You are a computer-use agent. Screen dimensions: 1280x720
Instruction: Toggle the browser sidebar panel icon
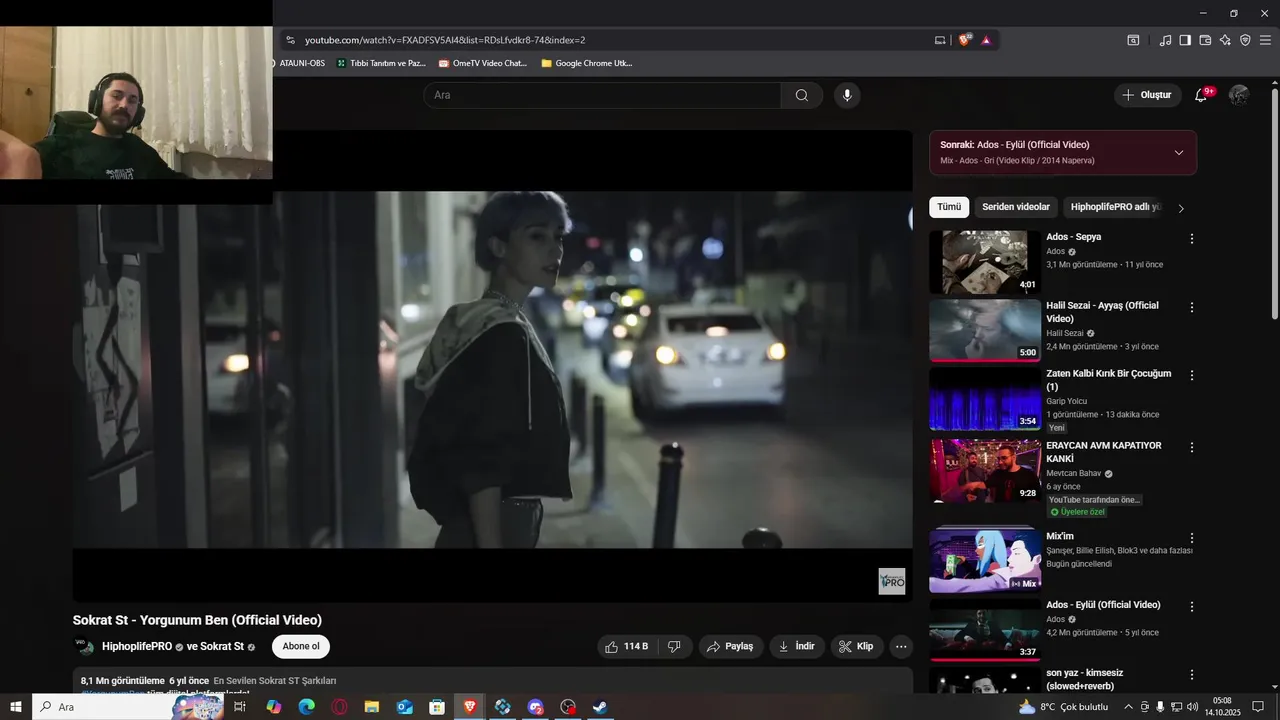1185,40
